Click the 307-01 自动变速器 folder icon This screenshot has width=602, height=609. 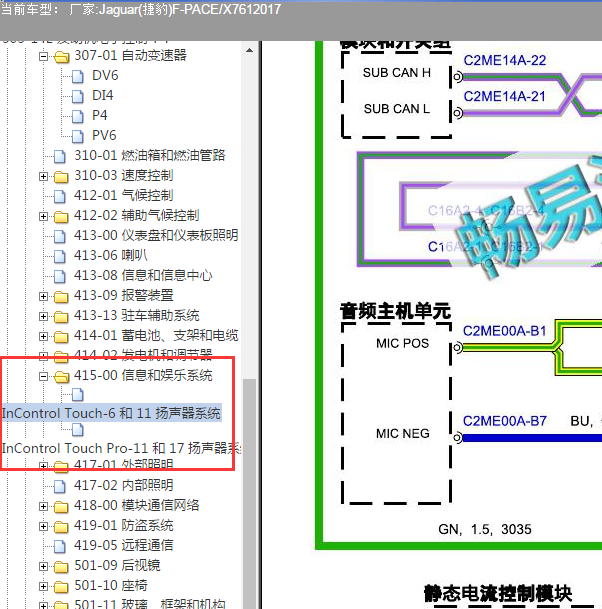click(61, 57)
